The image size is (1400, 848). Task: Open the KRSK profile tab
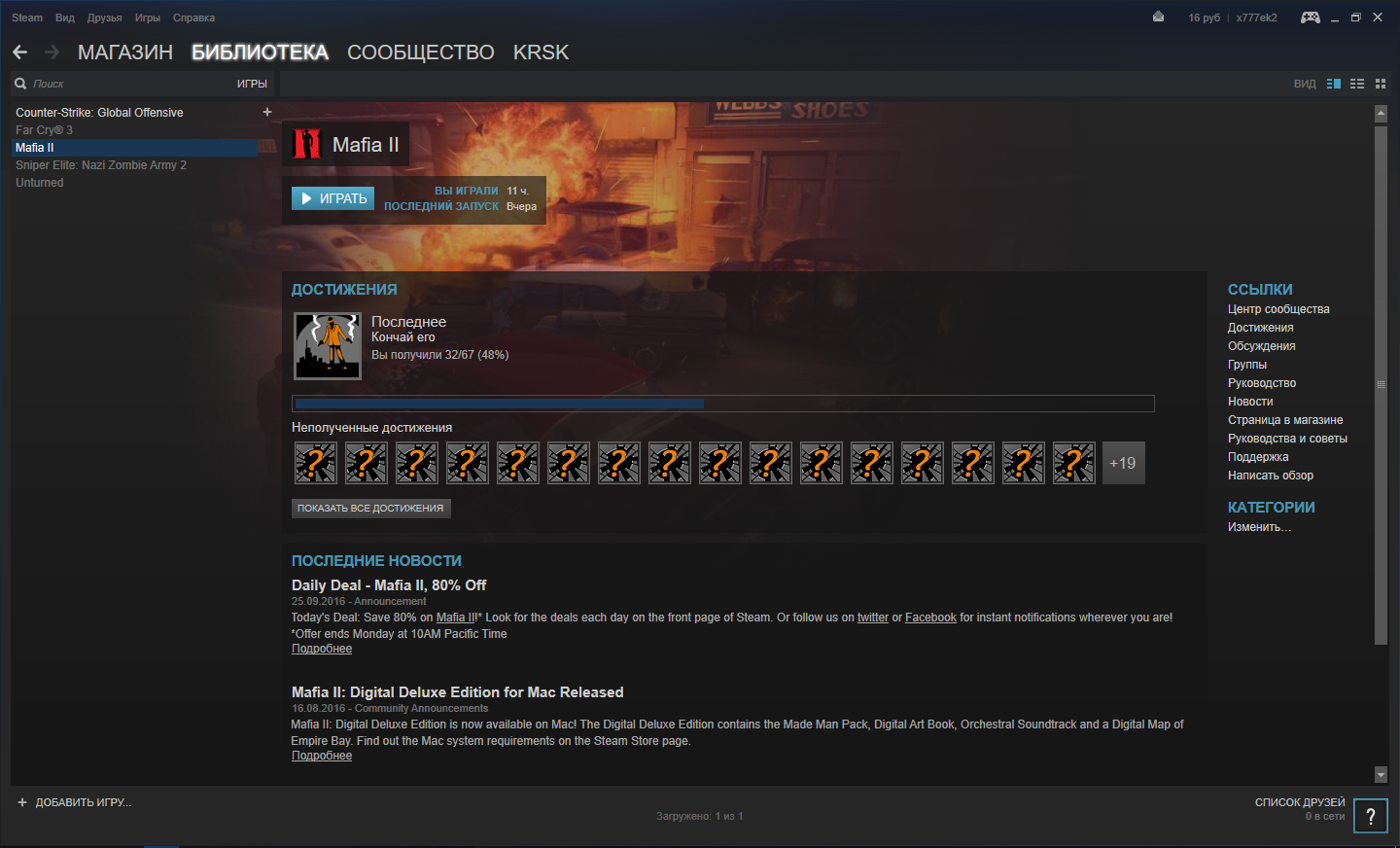point(541,53)
